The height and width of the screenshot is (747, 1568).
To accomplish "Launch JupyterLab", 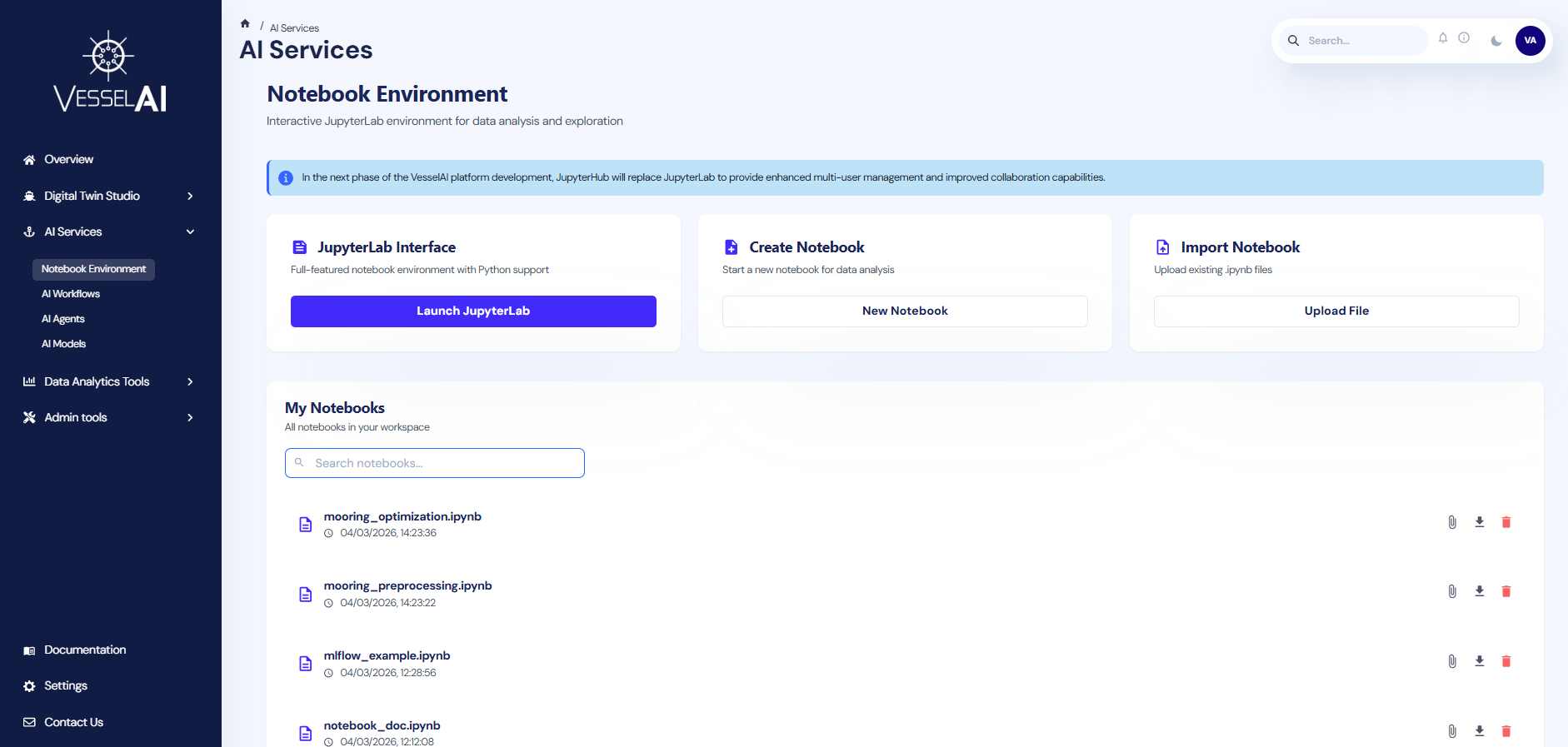I will point(473,311).
